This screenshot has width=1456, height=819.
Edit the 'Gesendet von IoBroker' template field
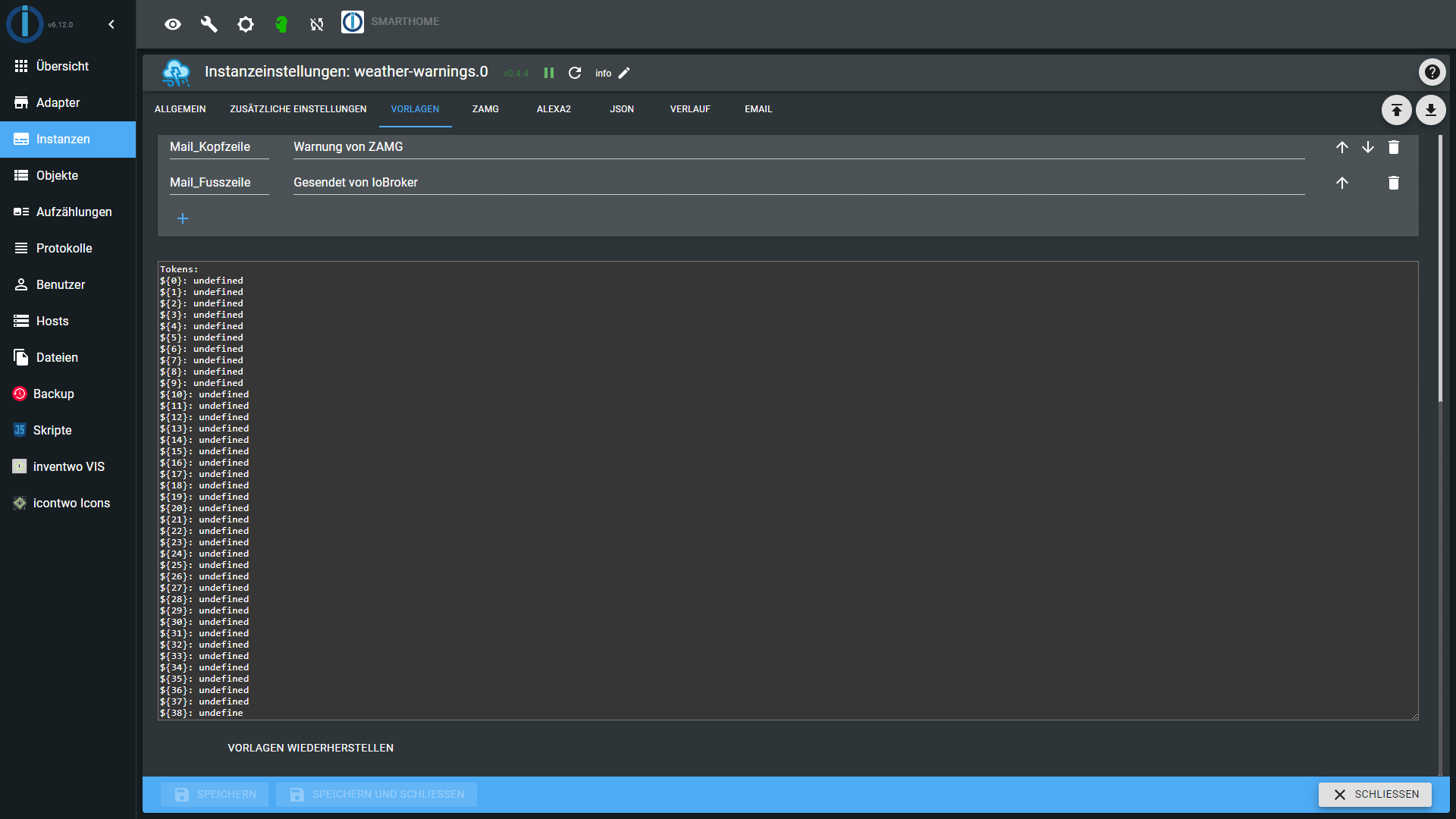click(799, 183)
